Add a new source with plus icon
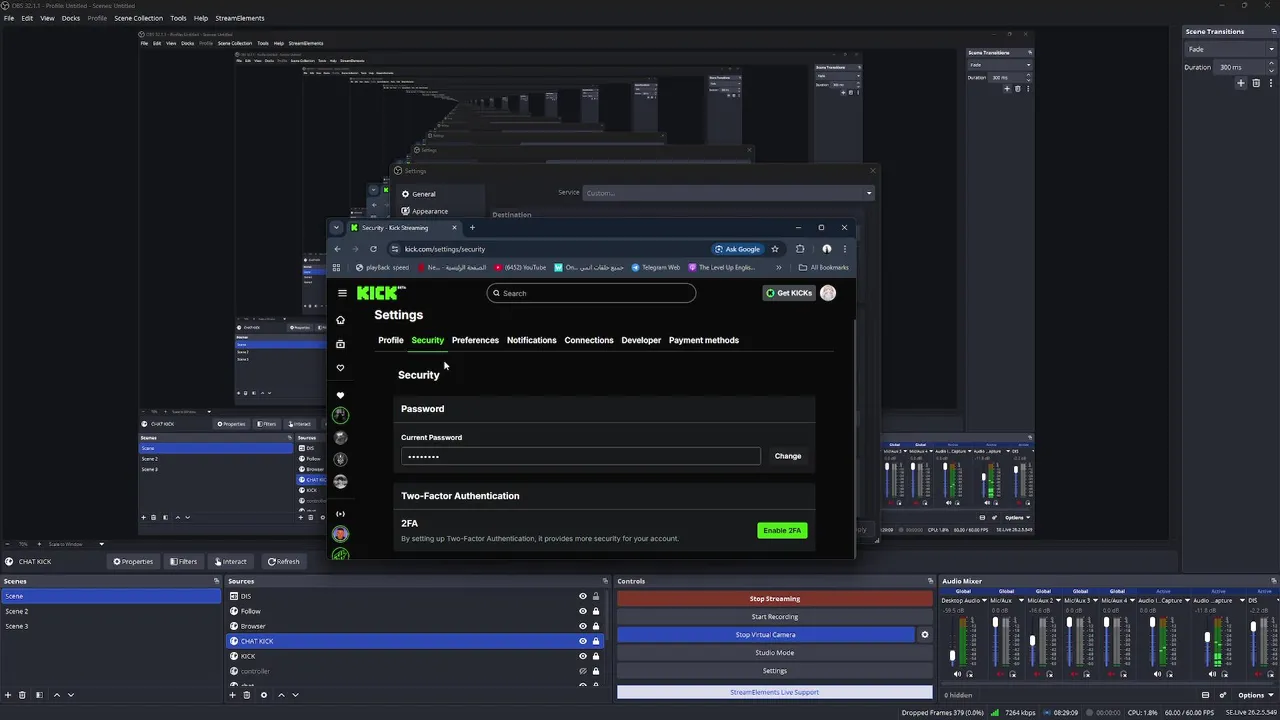 (x=232, y=695)
